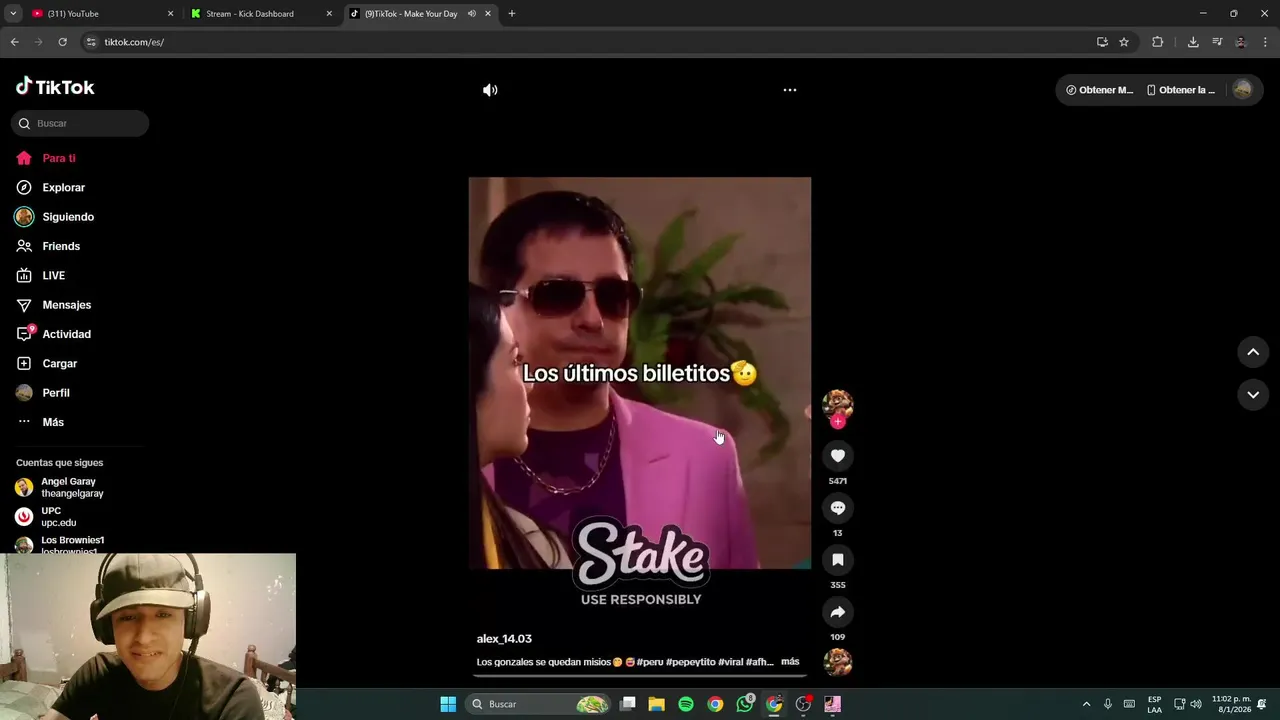Save the video with the bookmark icon
Screen dimensions: 1280x720
click(x=838, y=560)
